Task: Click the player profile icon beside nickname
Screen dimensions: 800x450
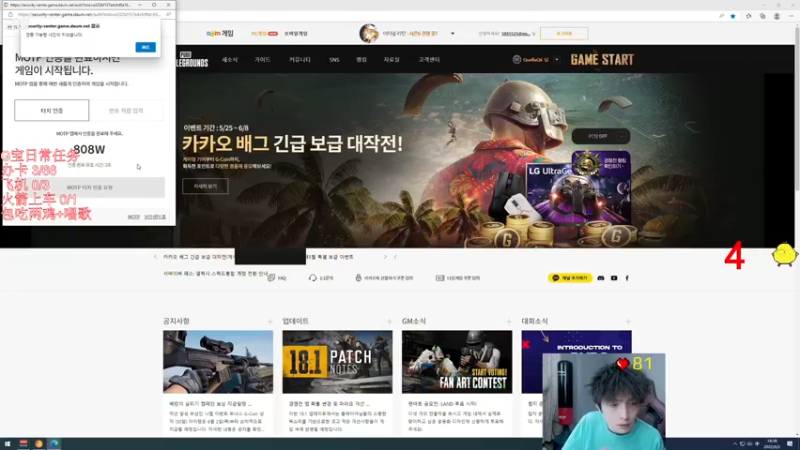Action: [516, 60]
